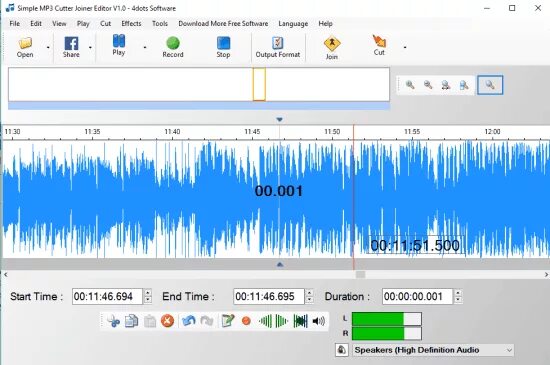Open the Help menu
This screenshot has width=550, height=365.
(x=326, y=23)
